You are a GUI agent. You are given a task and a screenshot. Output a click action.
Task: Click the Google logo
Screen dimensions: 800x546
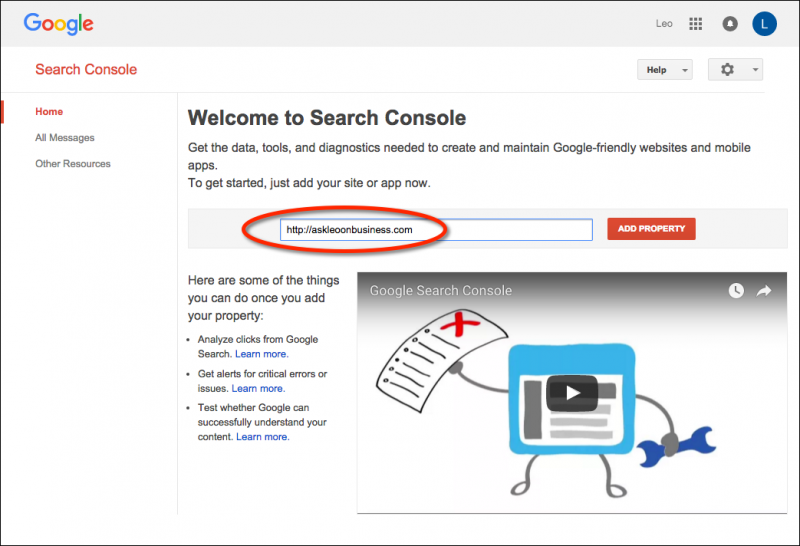(59, 23)
